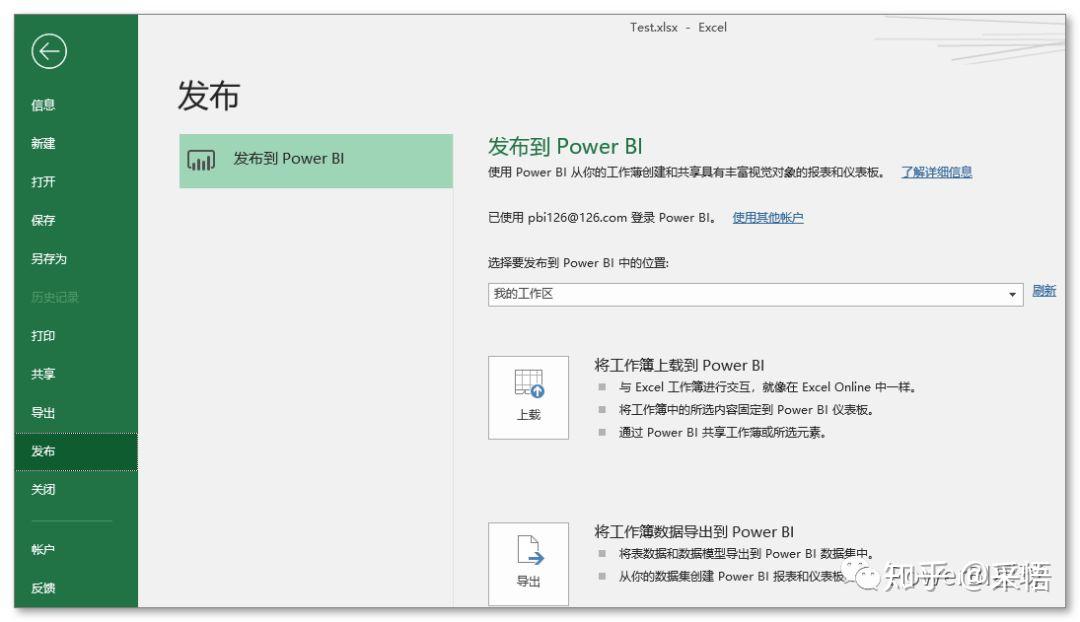Select 打开 in the sidebar
The width and height of the screenshot is (1080, 622).
click(x=43, y=182)
